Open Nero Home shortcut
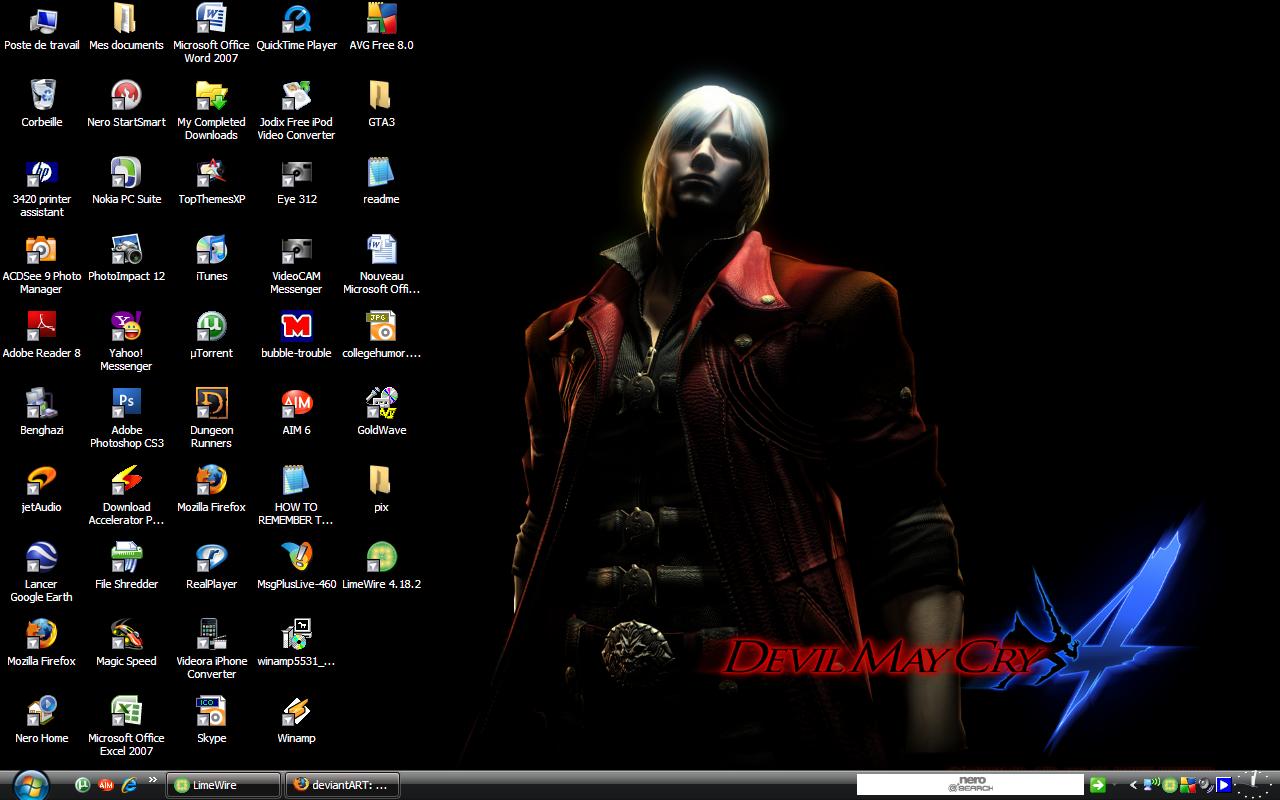 (42, 721)
